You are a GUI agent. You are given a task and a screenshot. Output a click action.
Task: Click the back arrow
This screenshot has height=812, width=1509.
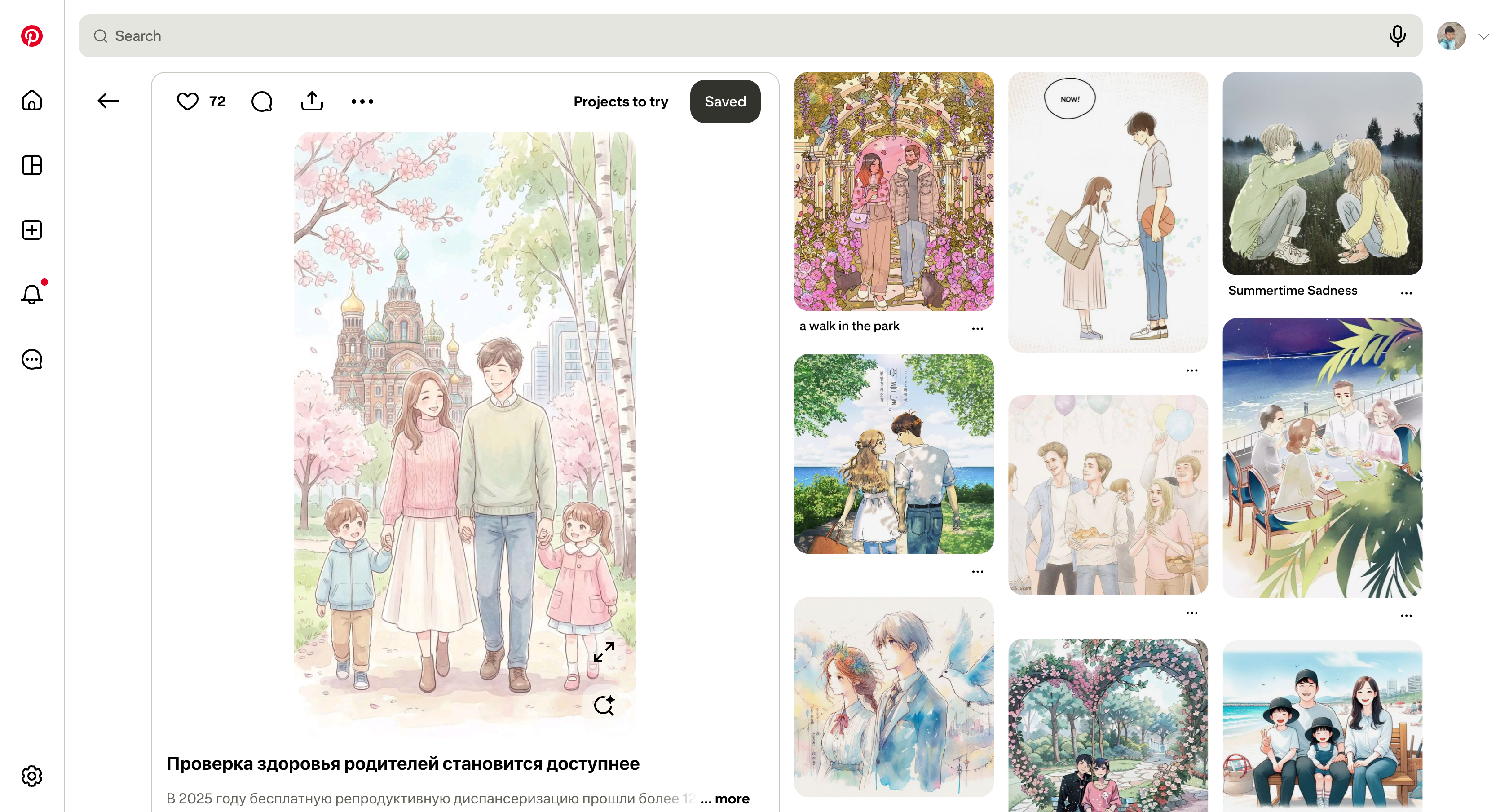tap(108, 101)
